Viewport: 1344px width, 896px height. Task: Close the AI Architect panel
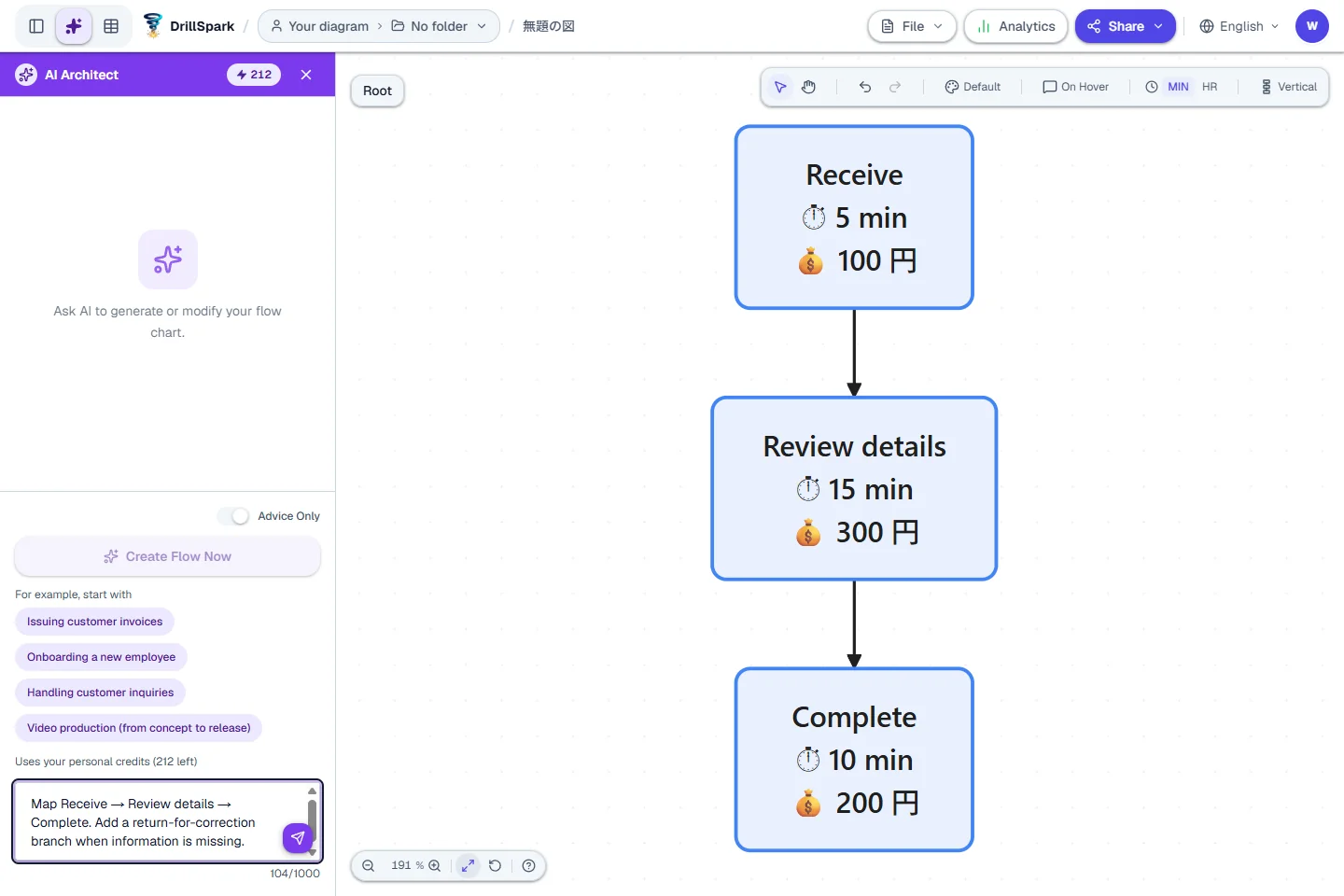pyautogui.click(x=306, y=75)
